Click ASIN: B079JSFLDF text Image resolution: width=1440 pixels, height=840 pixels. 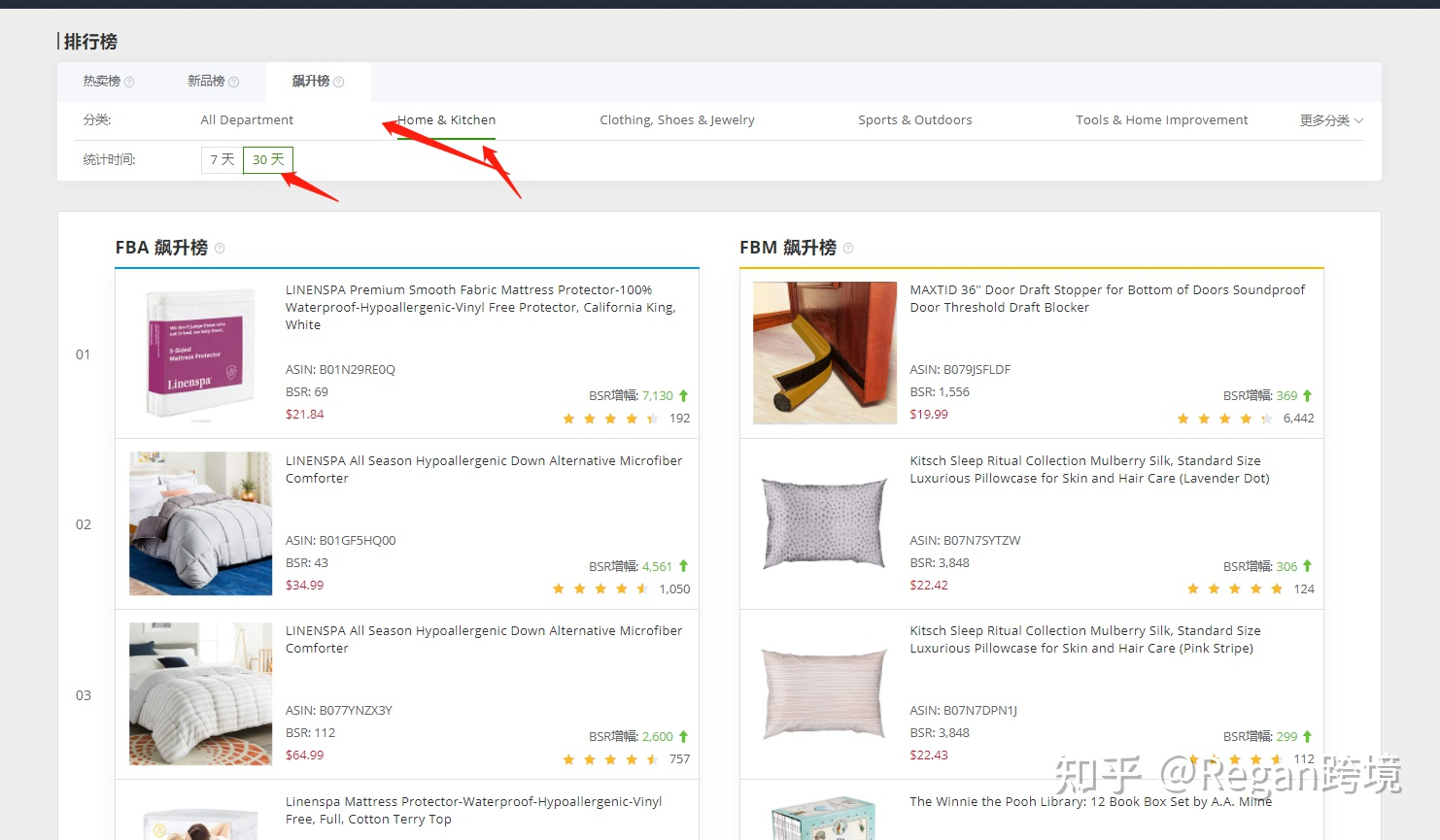[960, 370]
